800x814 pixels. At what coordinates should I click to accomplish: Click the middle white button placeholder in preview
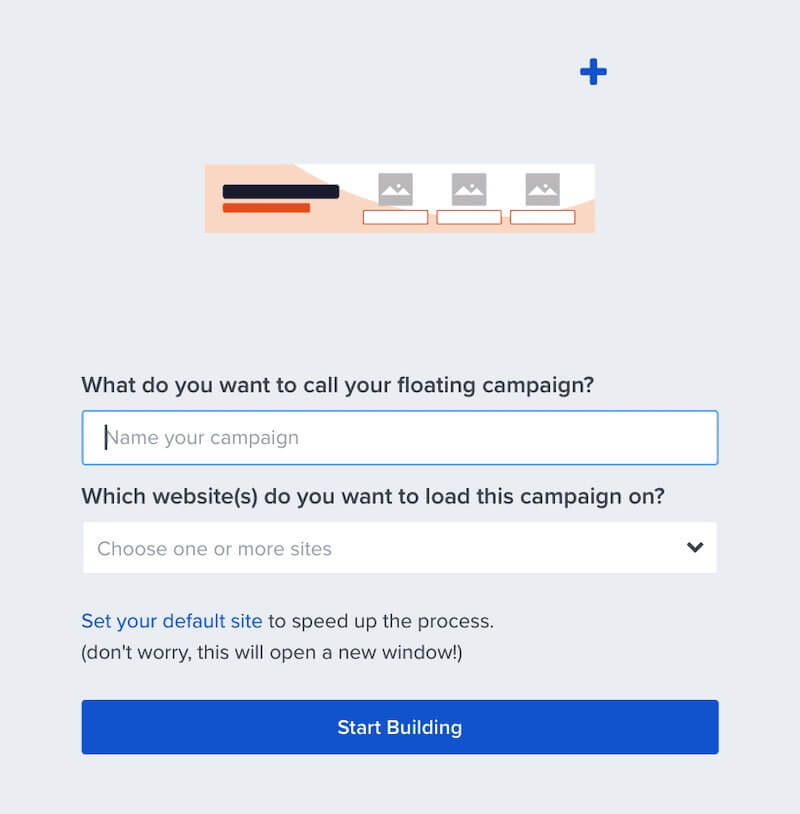[x=469, y=217]
